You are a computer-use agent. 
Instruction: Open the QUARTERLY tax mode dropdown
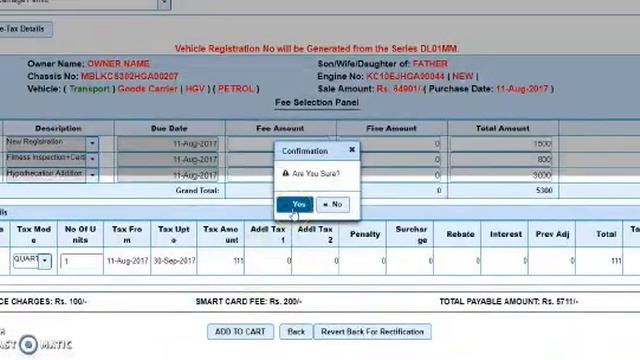45,260
